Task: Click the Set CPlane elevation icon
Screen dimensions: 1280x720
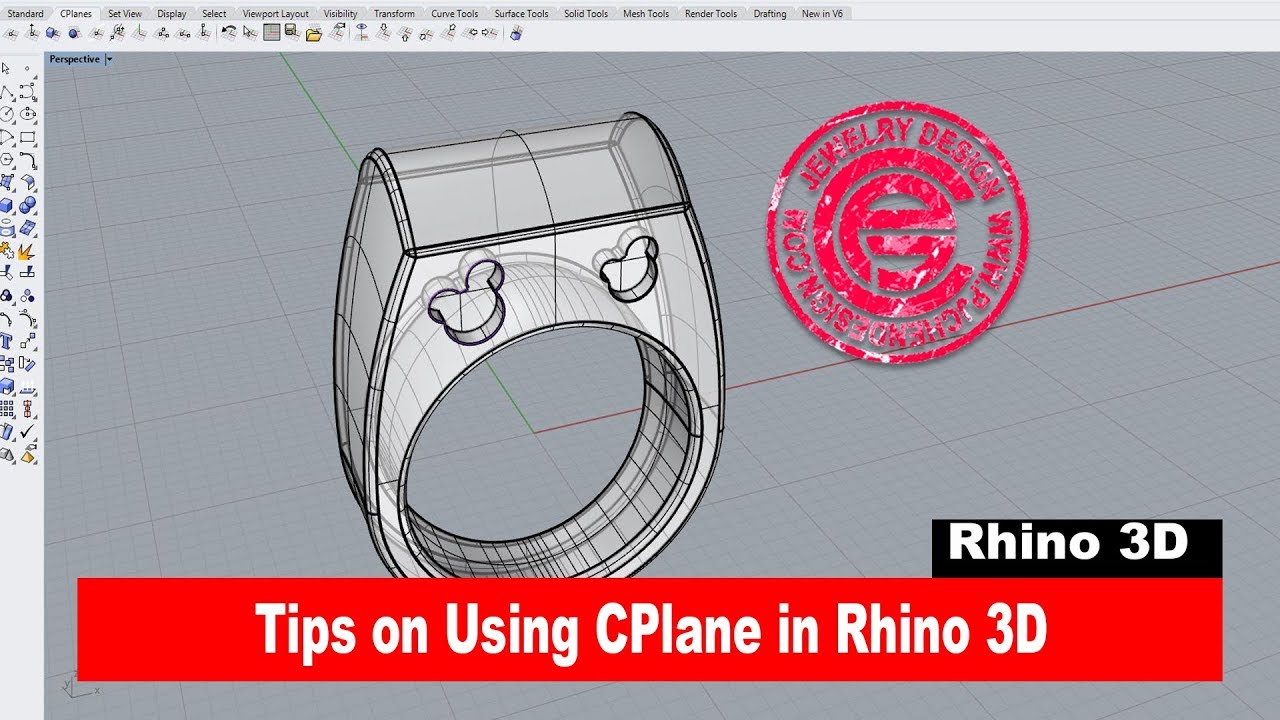Action: pyautogui.click(x=32, y=33)
